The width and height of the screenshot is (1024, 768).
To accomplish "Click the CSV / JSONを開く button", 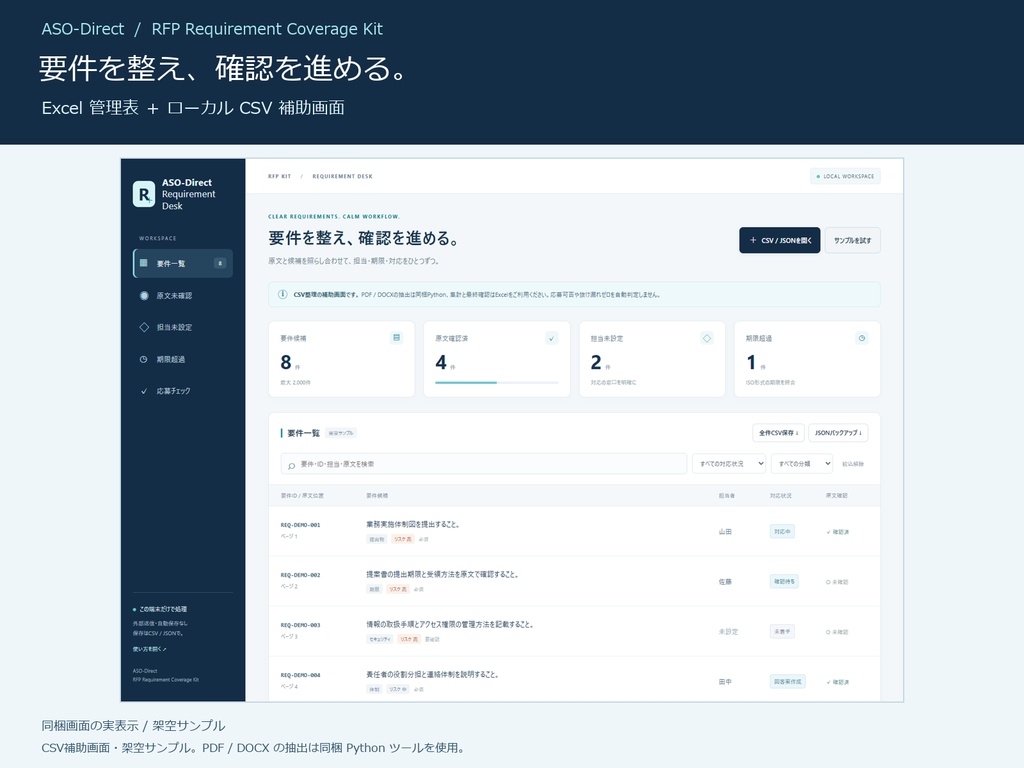I will tap(780, 240).
